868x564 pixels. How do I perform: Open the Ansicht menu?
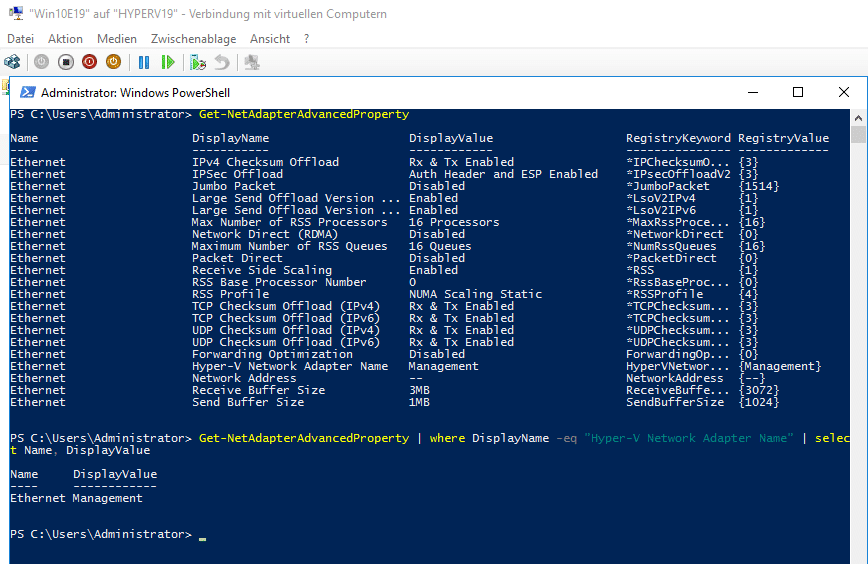[x=270, y=39]
